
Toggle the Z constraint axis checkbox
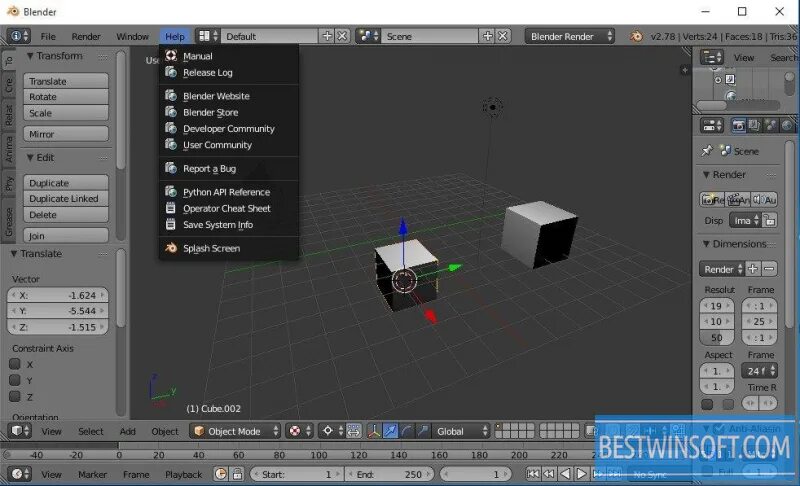pyautogui.click(x=15, y=396)
